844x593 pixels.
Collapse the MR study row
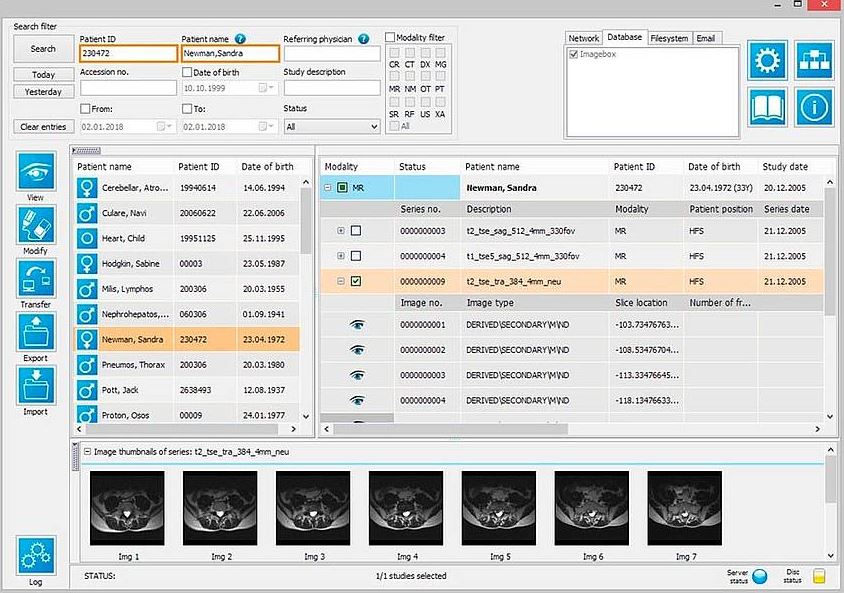coord(327,188)
